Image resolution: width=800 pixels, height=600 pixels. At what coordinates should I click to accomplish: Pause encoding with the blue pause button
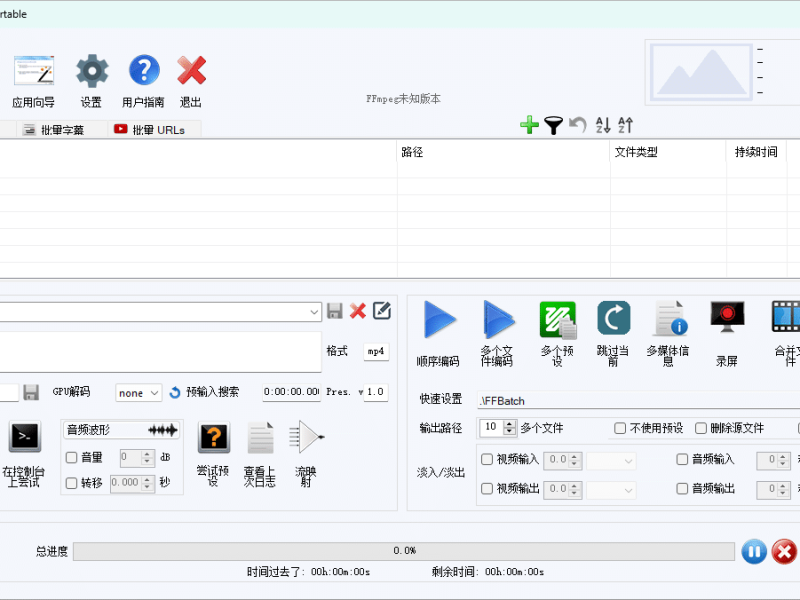click(754, 552)
